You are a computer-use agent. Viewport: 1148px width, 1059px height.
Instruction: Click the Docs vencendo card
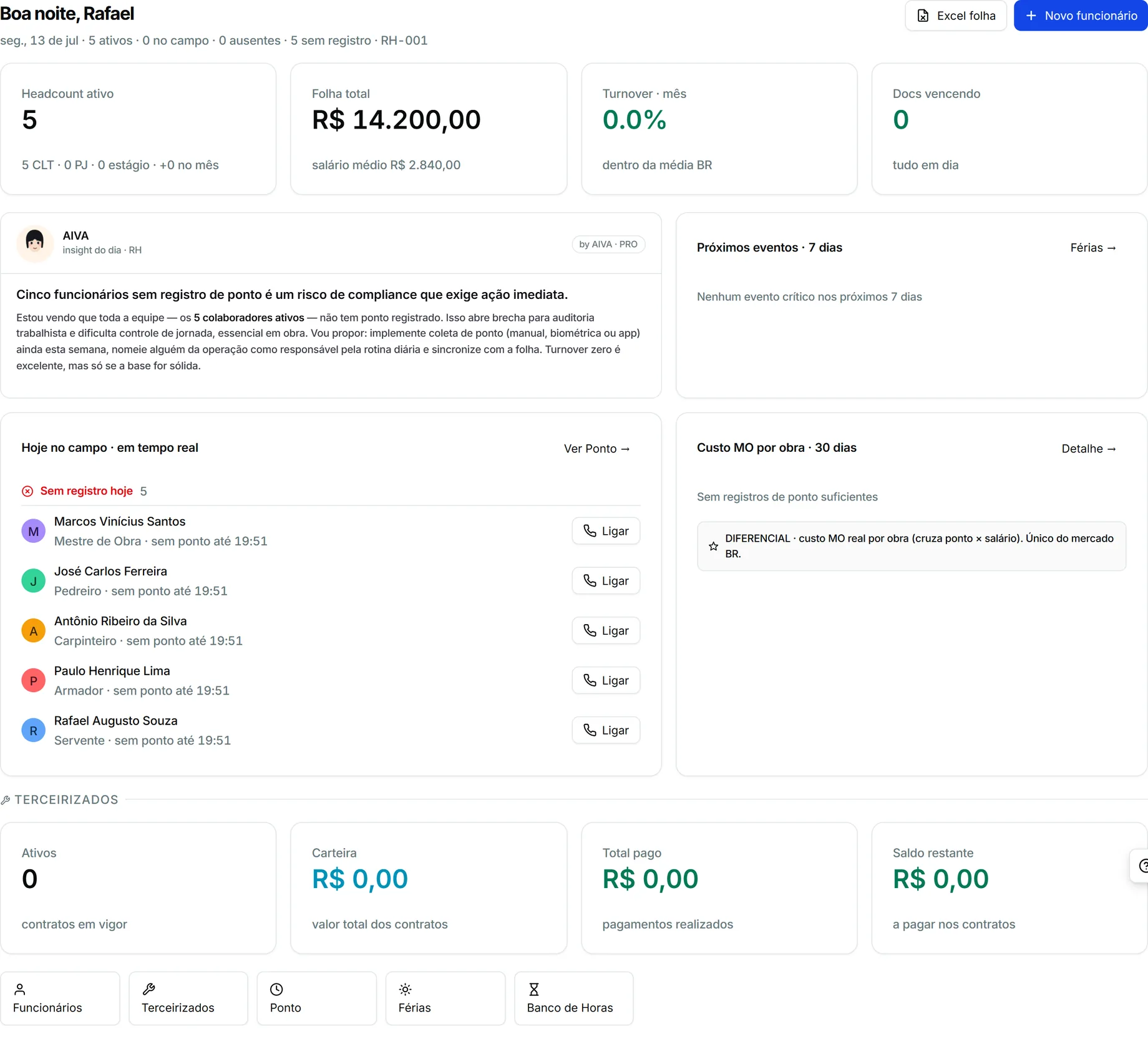1009,129
